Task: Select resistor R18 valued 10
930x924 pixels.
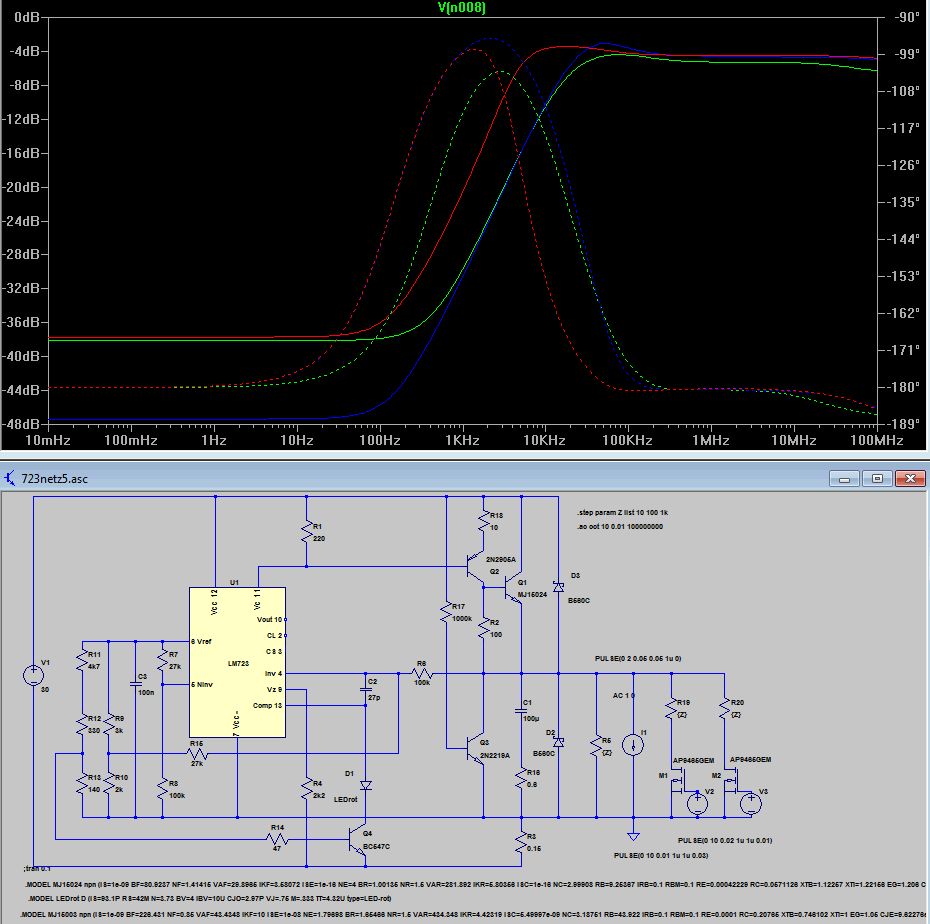Action: 484,521
